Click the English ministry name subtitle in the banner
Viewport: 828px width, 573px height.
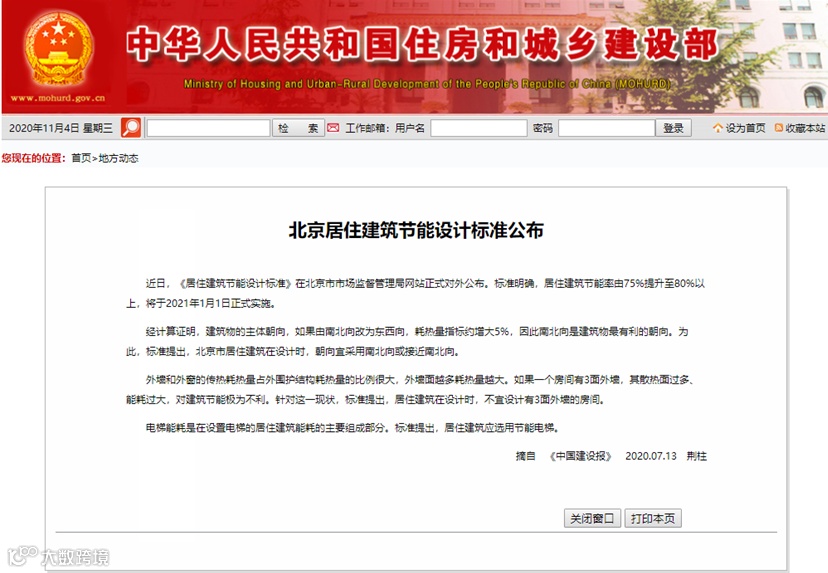pyautogui.click(x=427, y=84)
